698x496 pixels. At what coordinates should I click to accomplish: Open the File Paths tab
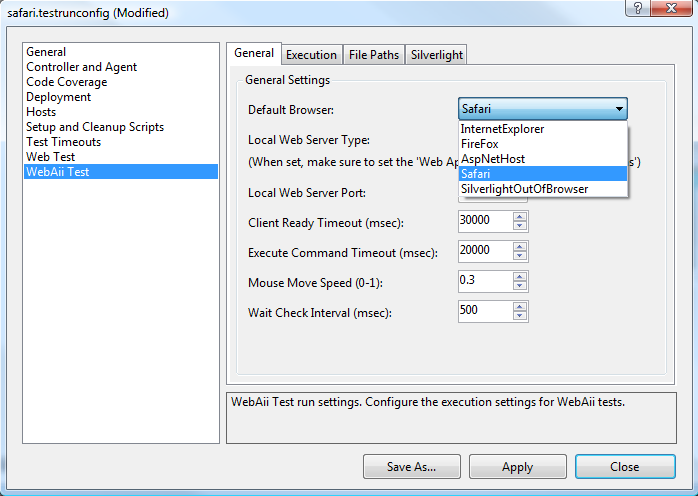pyautogui.click(x=372, y=55)
